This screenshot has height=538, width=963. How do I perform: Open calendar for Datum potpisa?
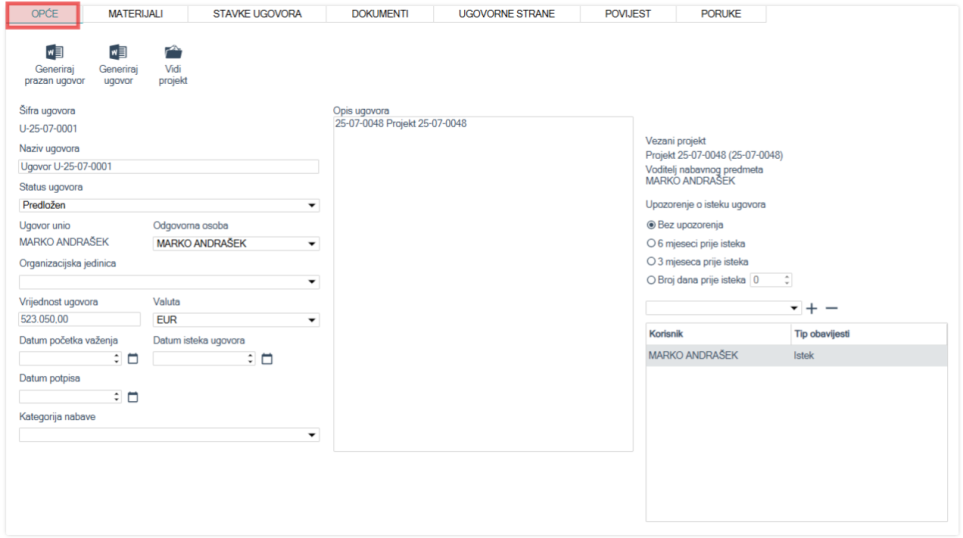coord(133,397)
